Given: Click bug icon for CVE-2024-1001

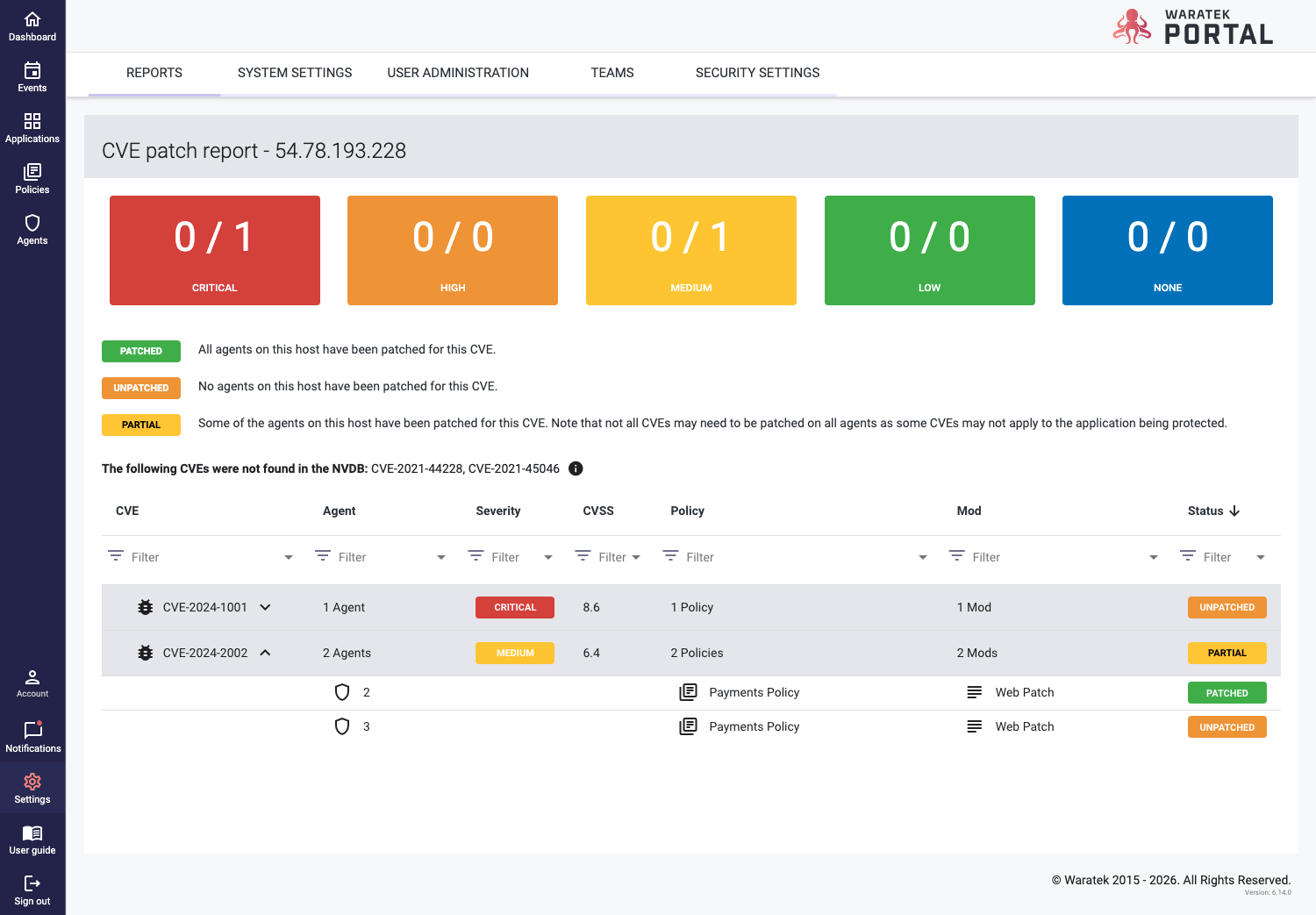Looking at the screenshot, I should 146,607.
